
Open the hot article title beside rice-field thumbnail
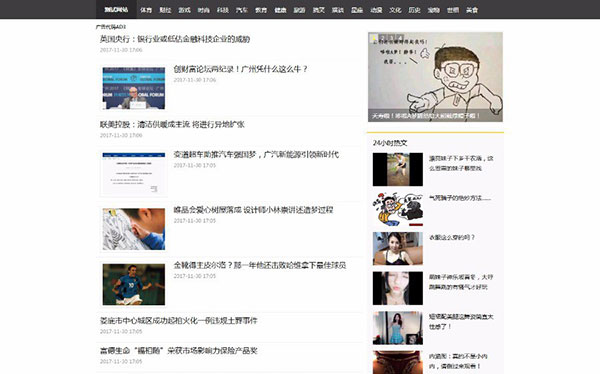pos(461,163)
